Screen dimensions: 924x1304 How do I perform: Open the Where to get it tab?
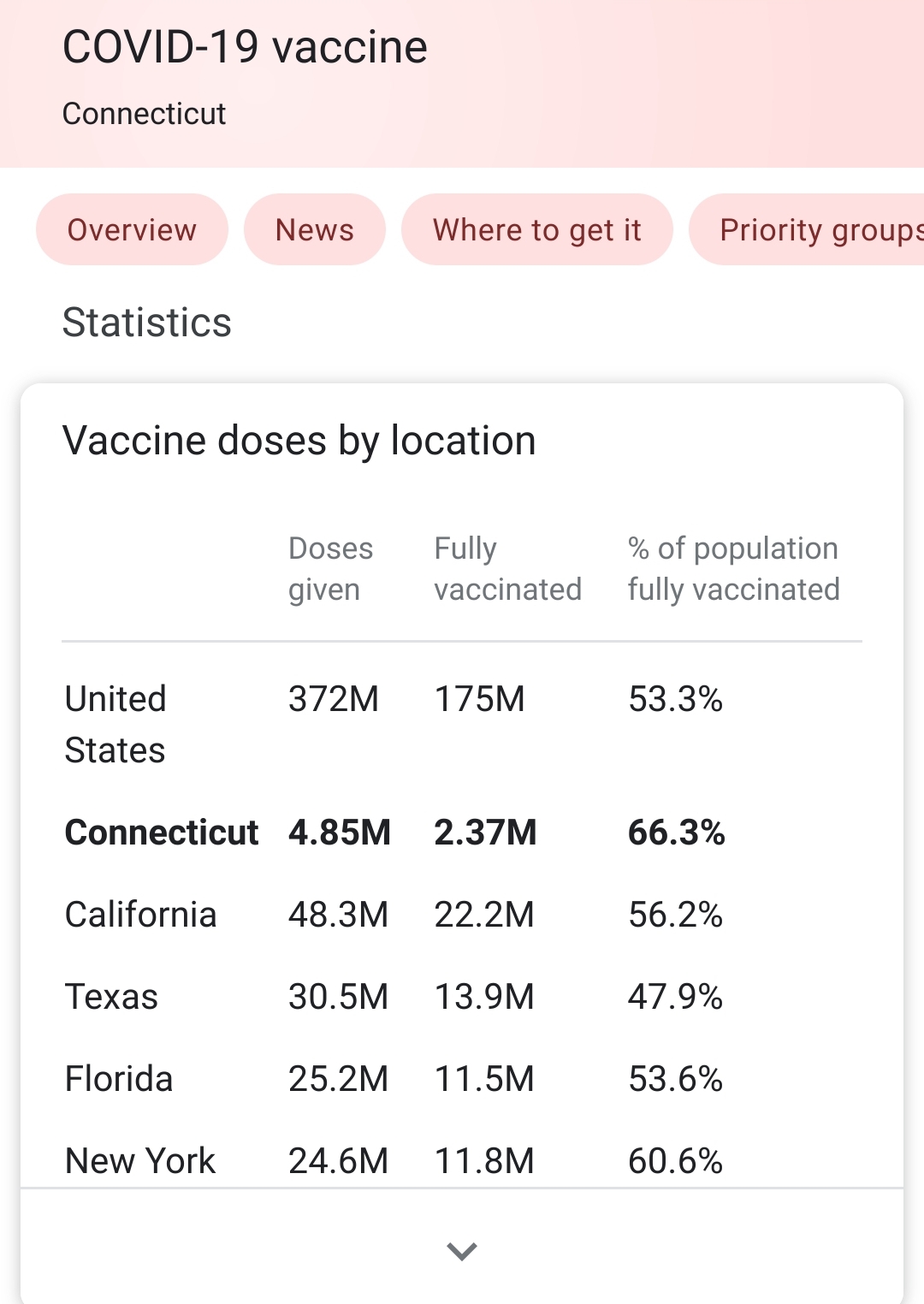click(536, 230)
